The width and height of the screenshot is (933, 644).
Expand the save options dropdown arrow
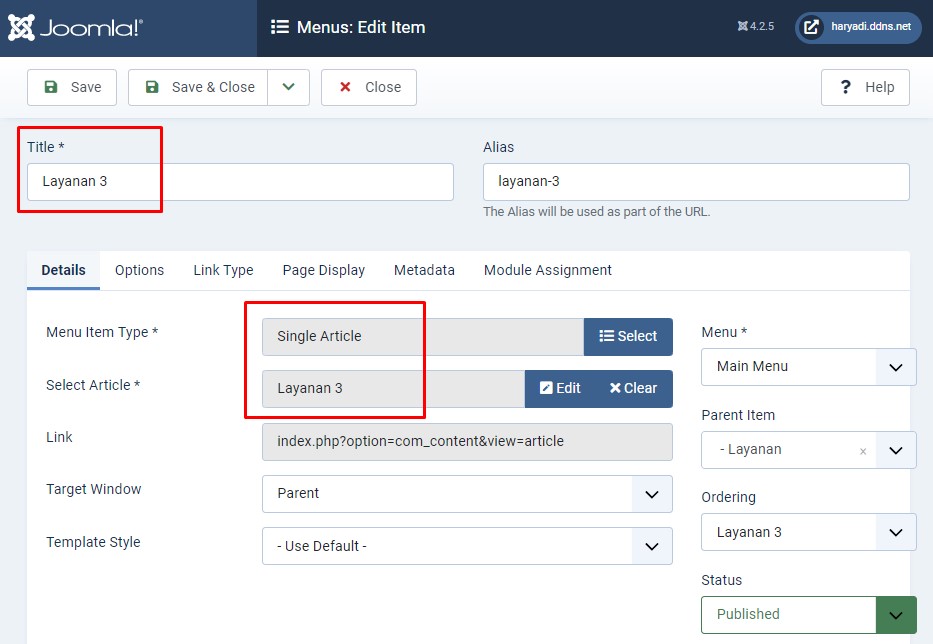click(288, 87)
